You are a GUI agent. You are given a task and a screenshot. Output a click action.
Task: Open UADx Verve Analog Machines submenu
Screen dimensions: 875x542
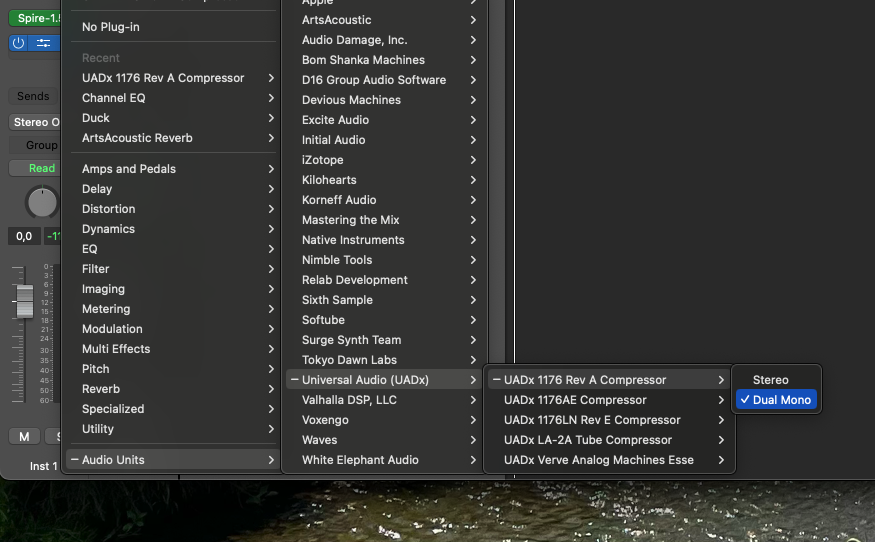click(x=609, y=461)
